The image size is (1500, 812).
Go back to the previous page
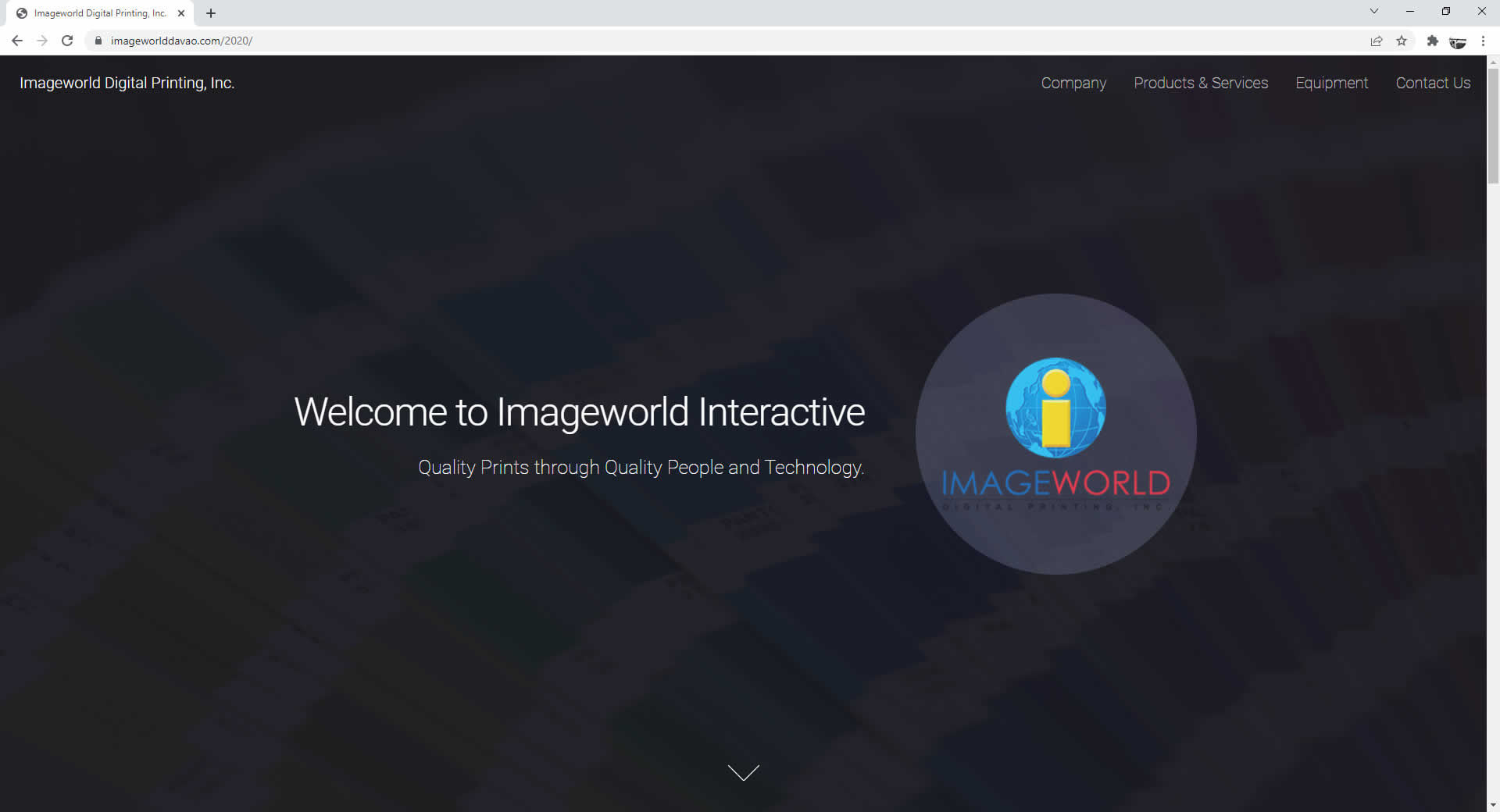(17, 41)
